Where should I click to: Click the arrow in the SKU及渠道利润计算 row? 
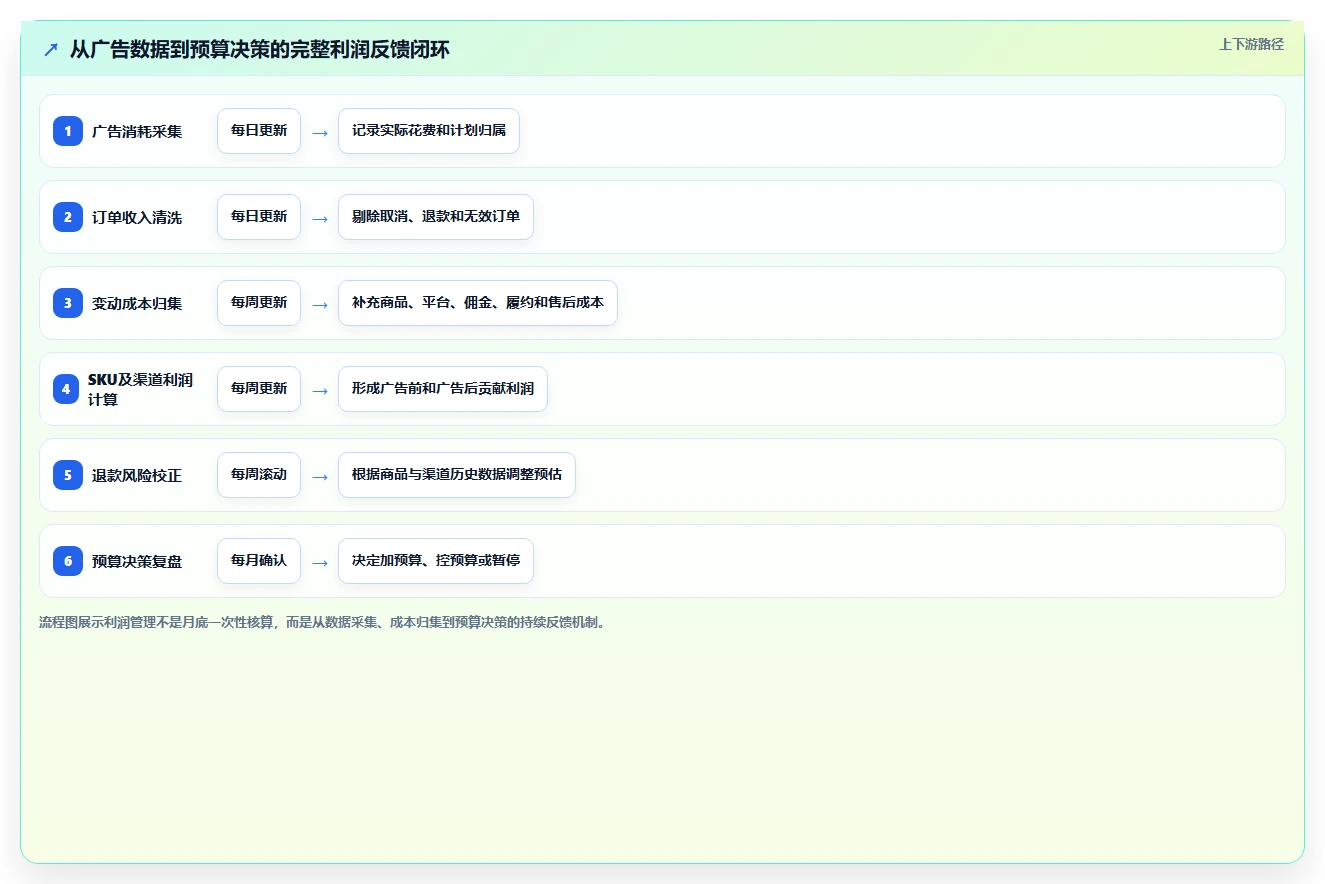(320, 390)
